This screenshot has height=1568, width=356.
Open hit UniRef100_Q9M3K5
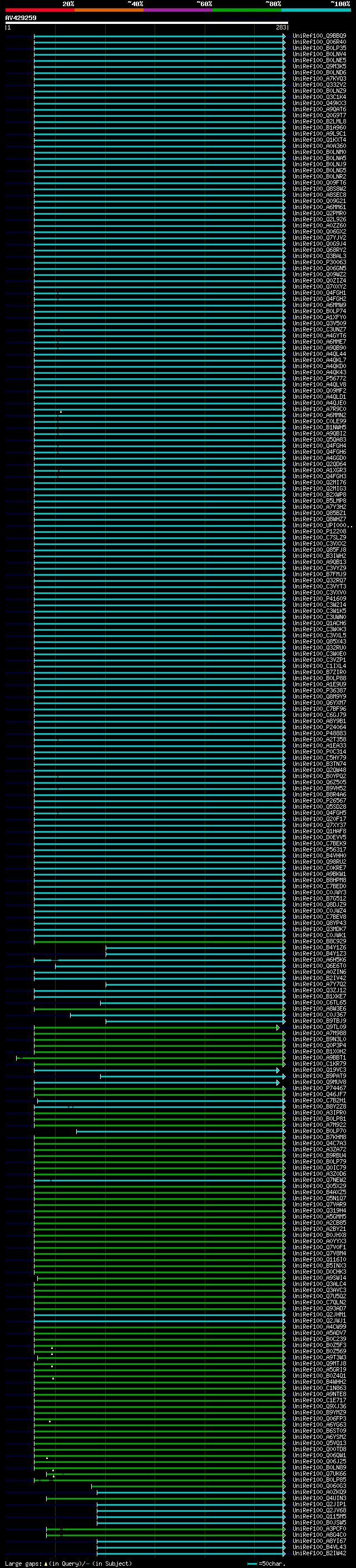319,66
